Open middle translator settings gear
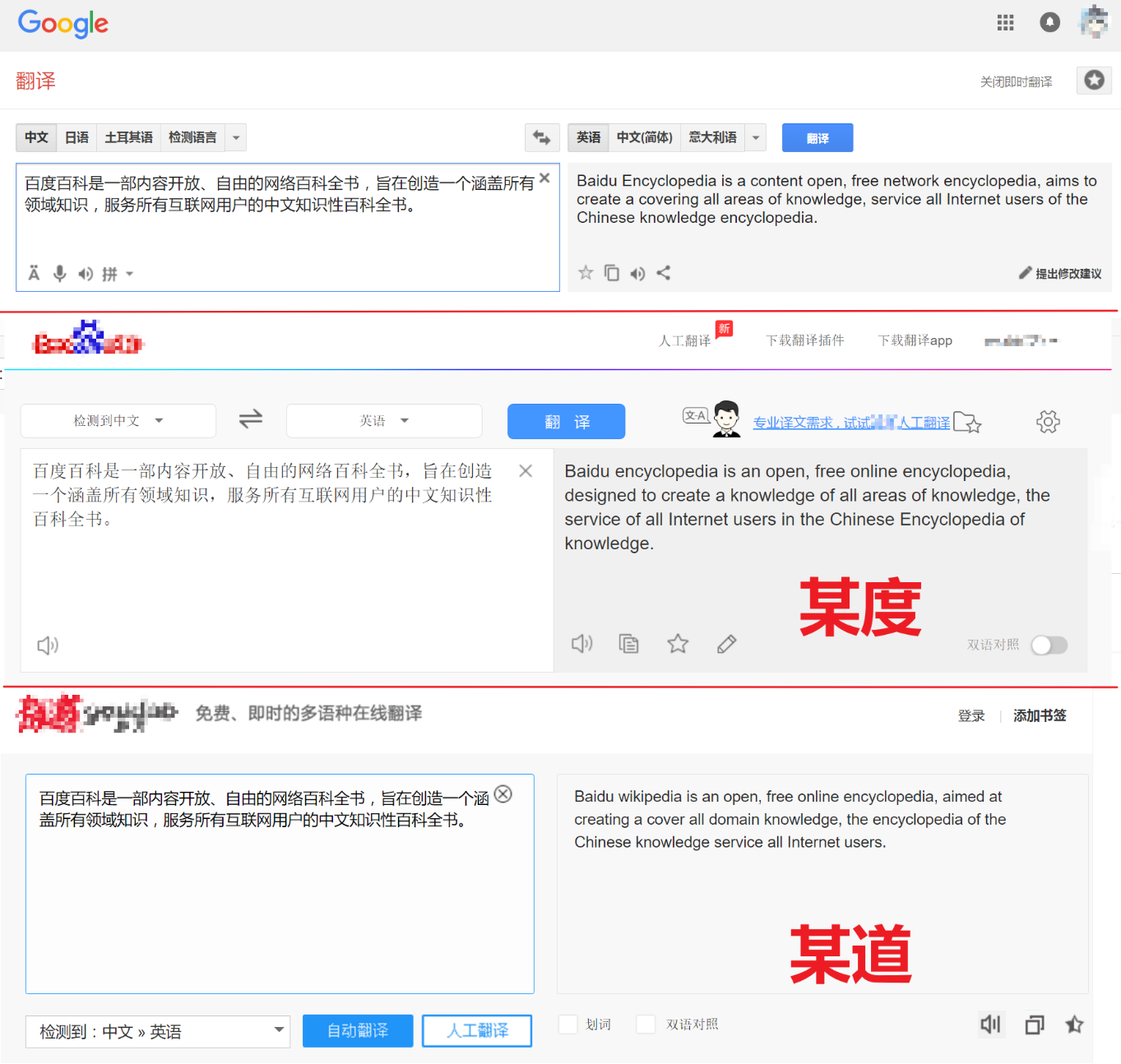The image size is (1121, 1064). 1048,422
